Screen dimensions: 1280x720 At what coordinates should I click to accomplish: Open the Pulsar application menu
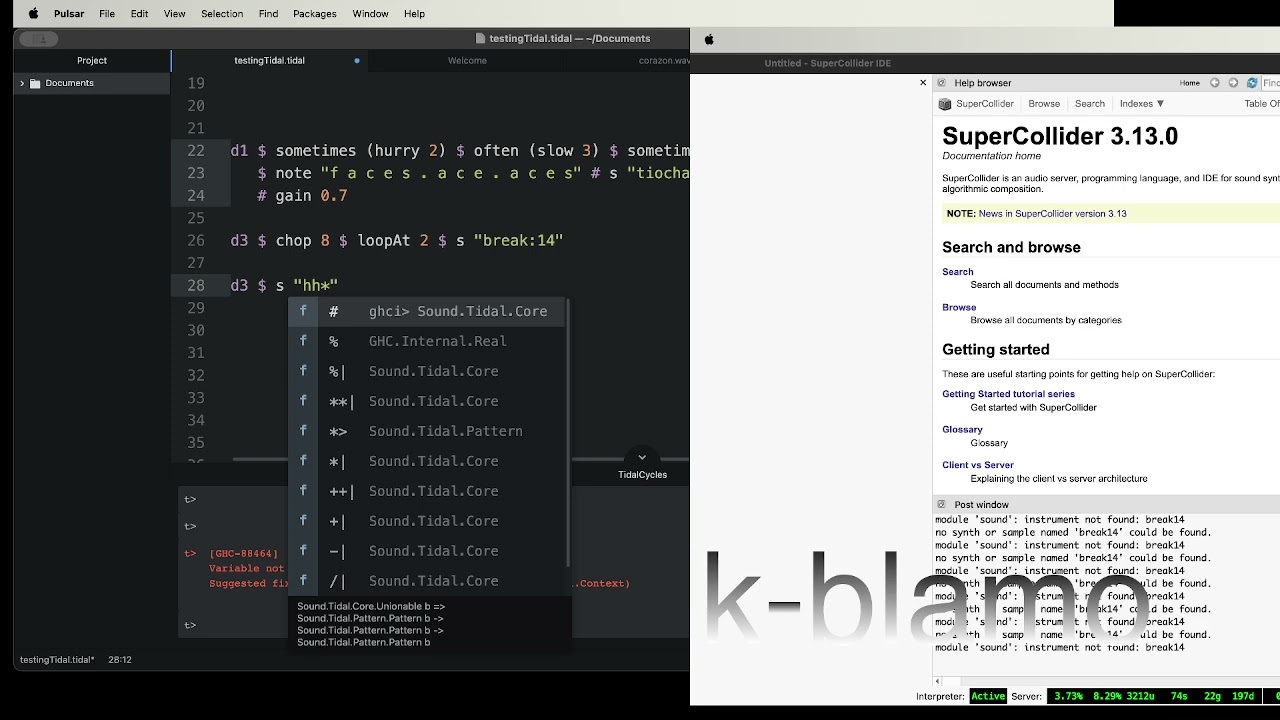tap(69, 14)
